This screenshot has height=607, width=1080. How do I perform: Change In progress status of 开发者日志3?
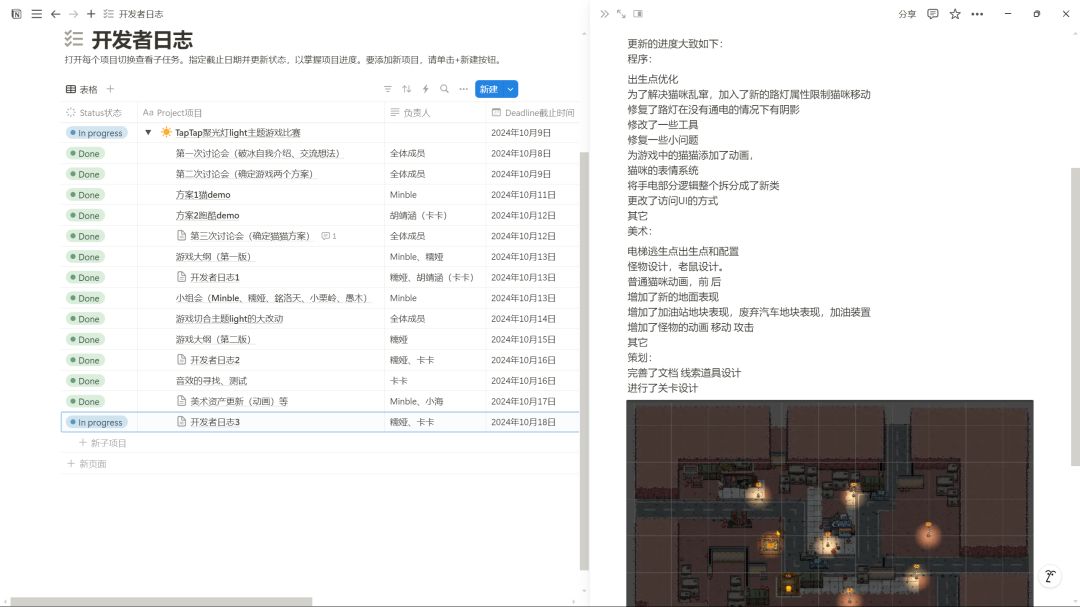click(96, 422)
